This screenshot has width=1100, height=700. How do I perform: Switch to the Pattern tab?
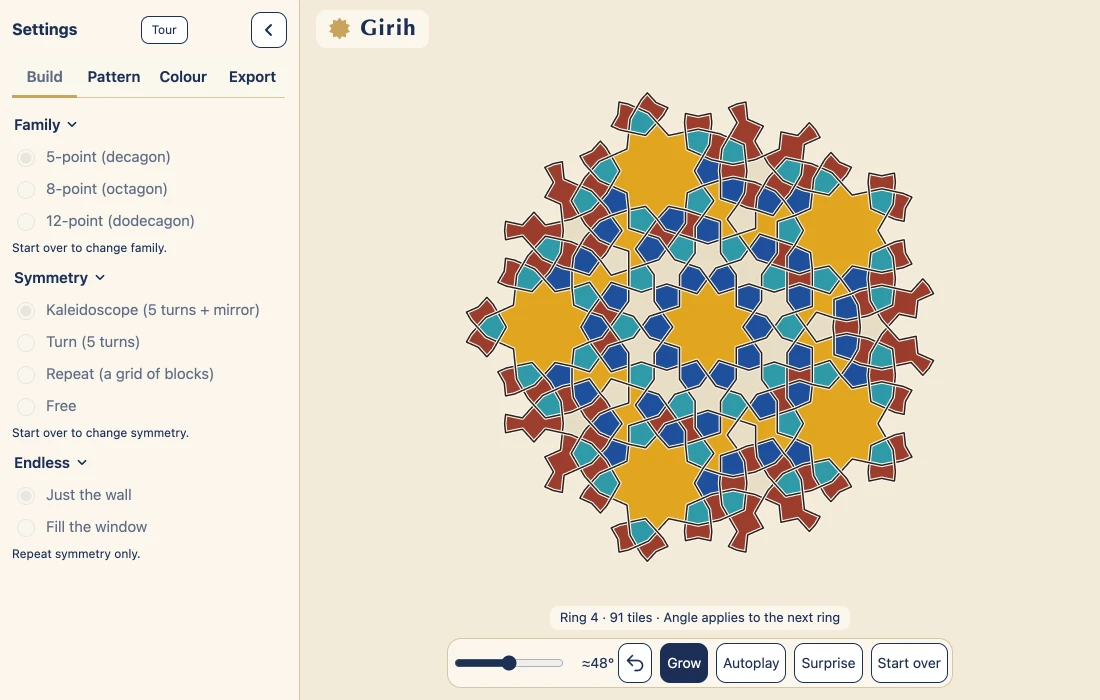coord(114,77)
